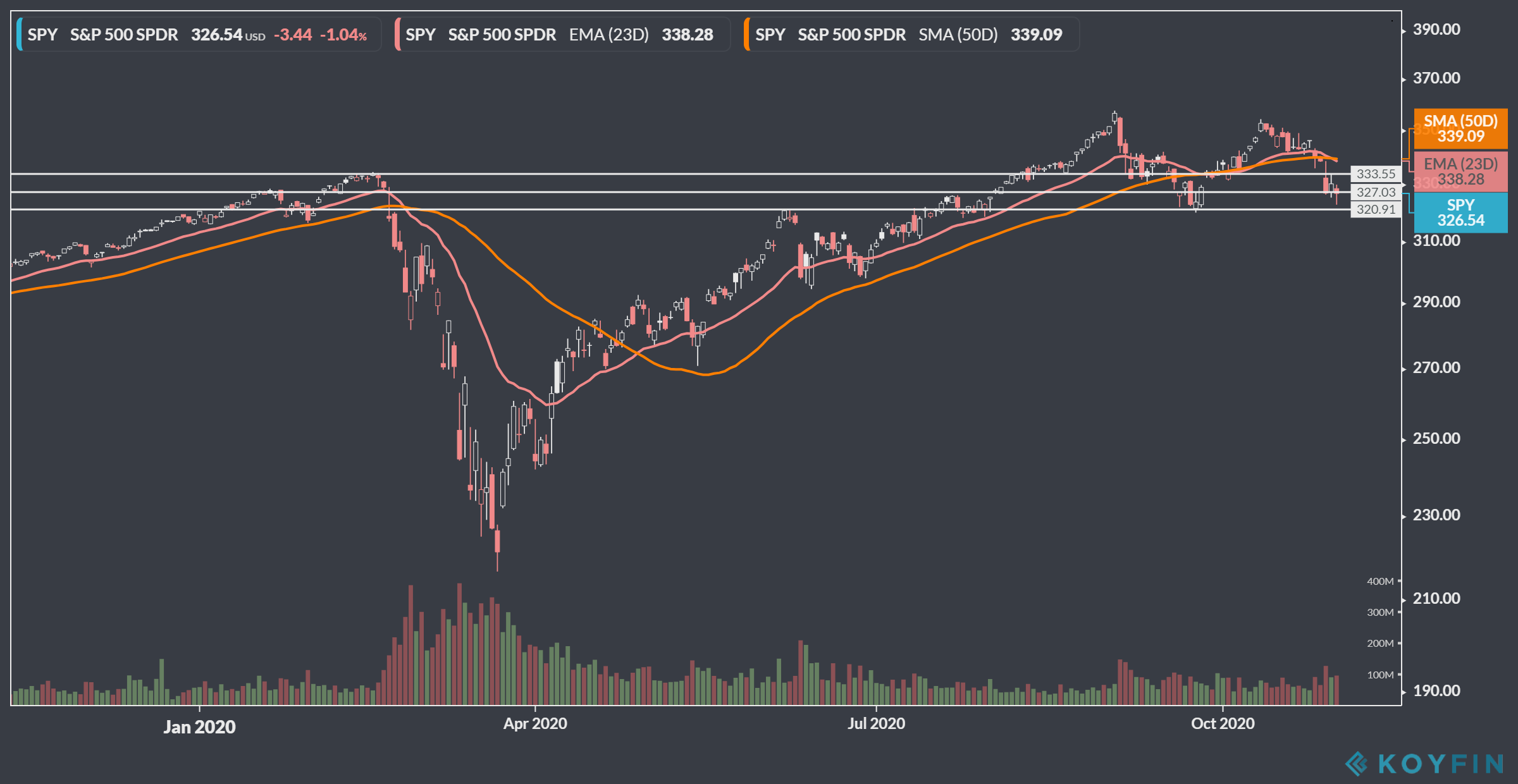Click the 200M volume axis label
The image size is (1518, 784).
coord(1380,643)
